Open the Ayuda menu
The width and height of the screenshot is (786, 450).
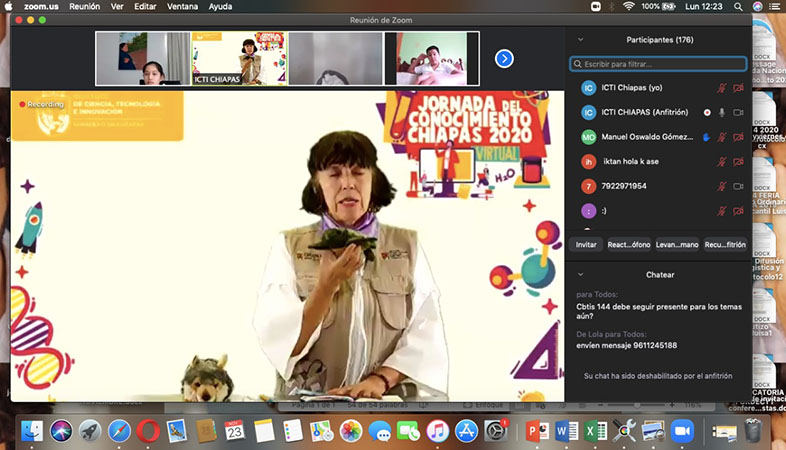pos(220,7)
